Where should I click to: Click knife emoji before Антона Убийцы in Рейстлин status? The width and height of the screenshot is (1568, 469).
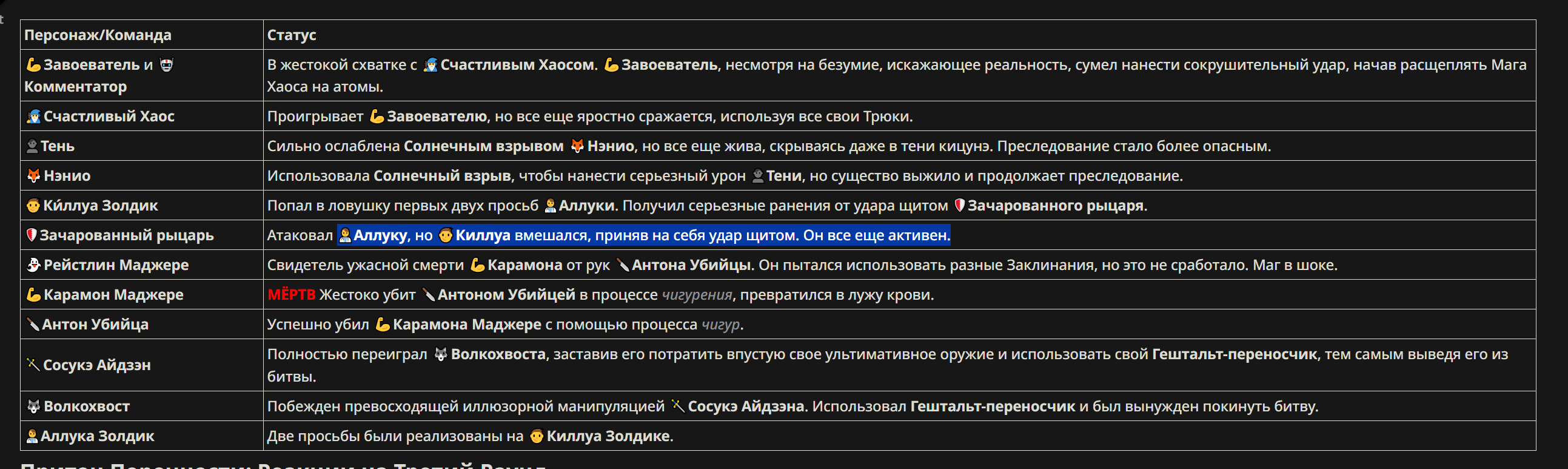pyautogui.click(x=623, y=265)
